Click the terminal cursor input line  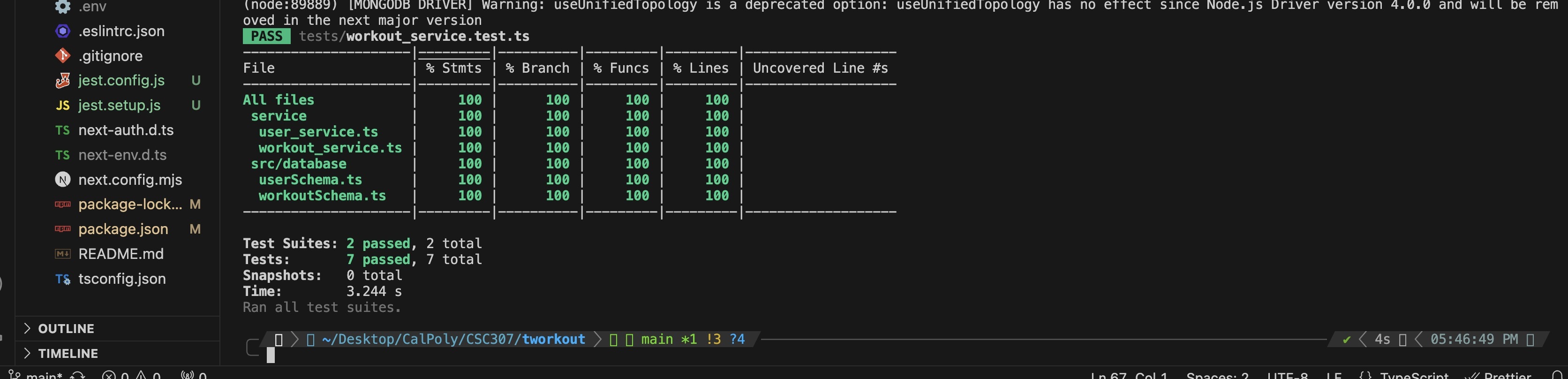click(x=271, y=355)
